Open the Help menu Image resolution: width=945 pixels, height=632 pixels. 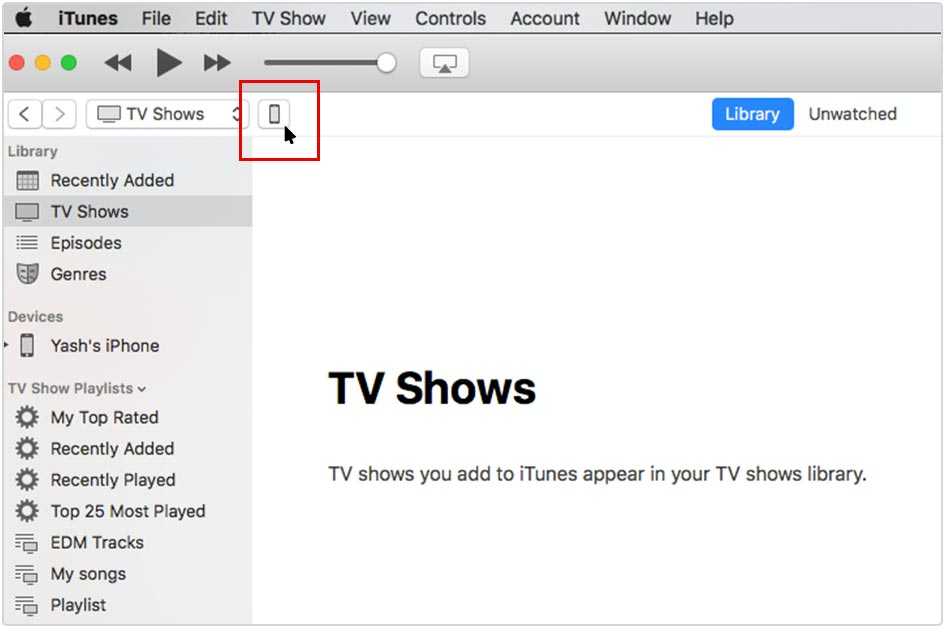pos(714,18)
